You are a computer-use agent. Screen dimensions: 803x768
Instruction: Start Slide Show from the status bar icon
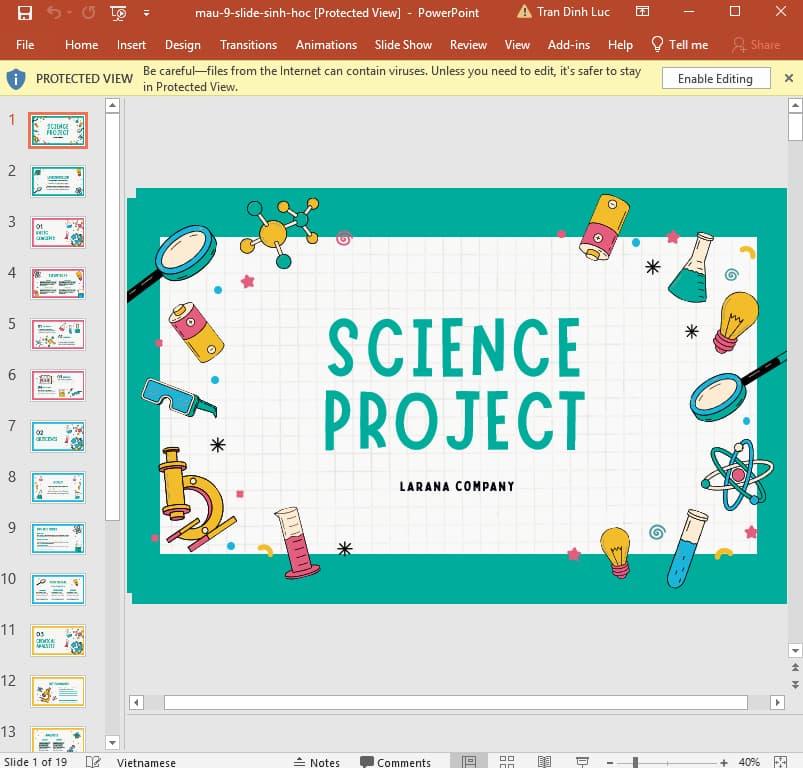(x=581, y=761)
